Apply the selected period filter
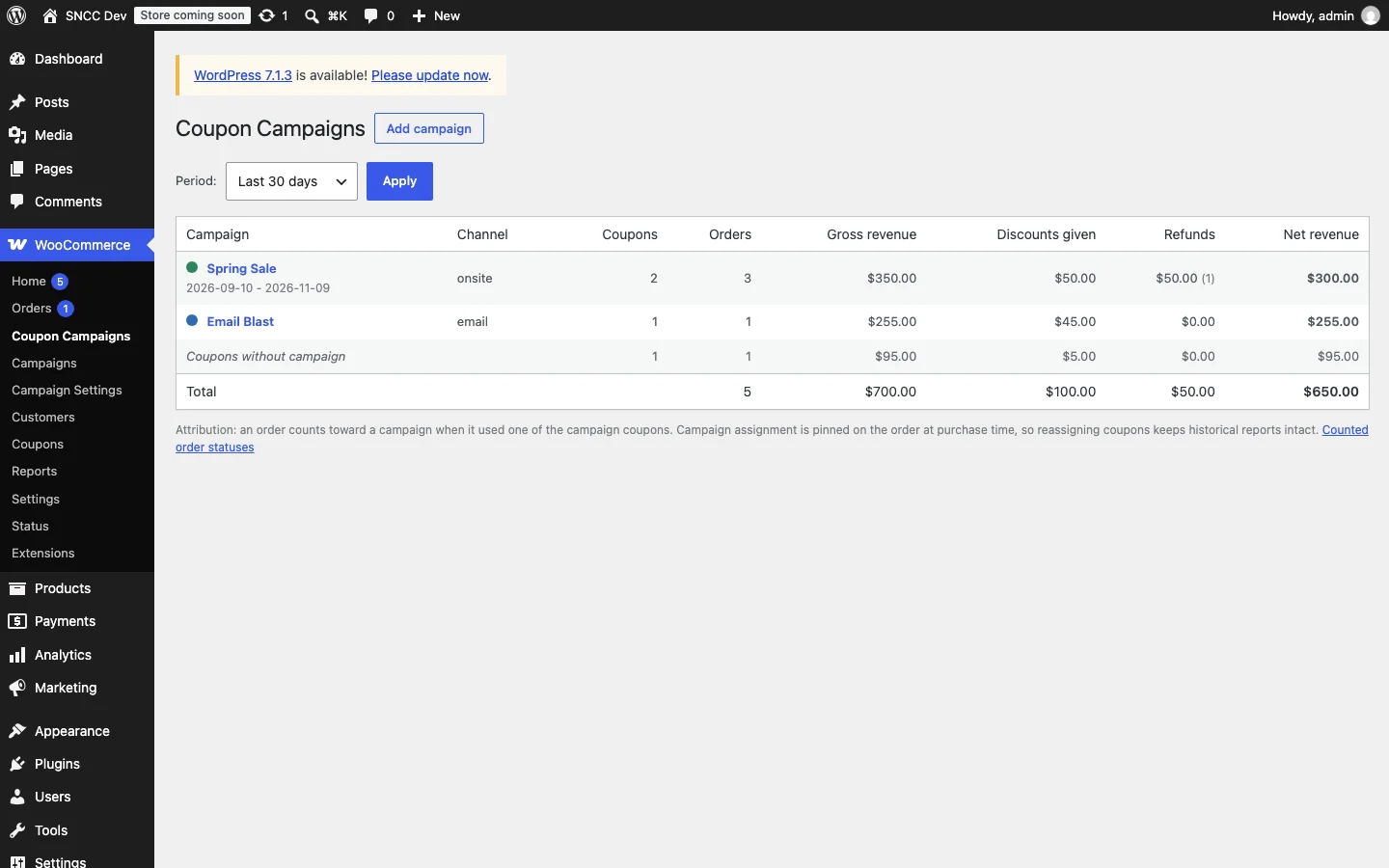The height and width of the screenshot is (868, 1389). tap(399, 181)
